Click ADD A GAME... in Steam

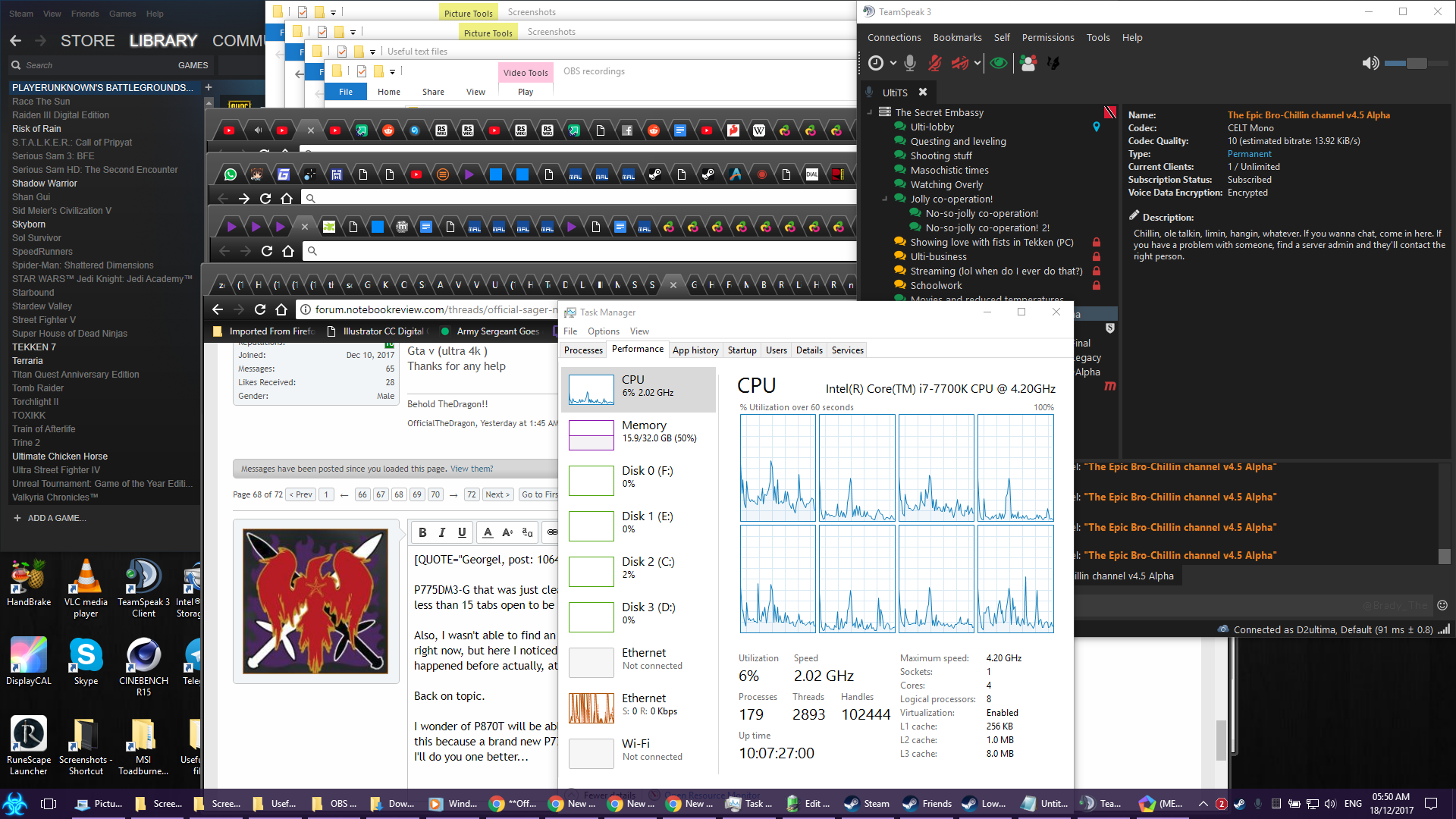50,518
